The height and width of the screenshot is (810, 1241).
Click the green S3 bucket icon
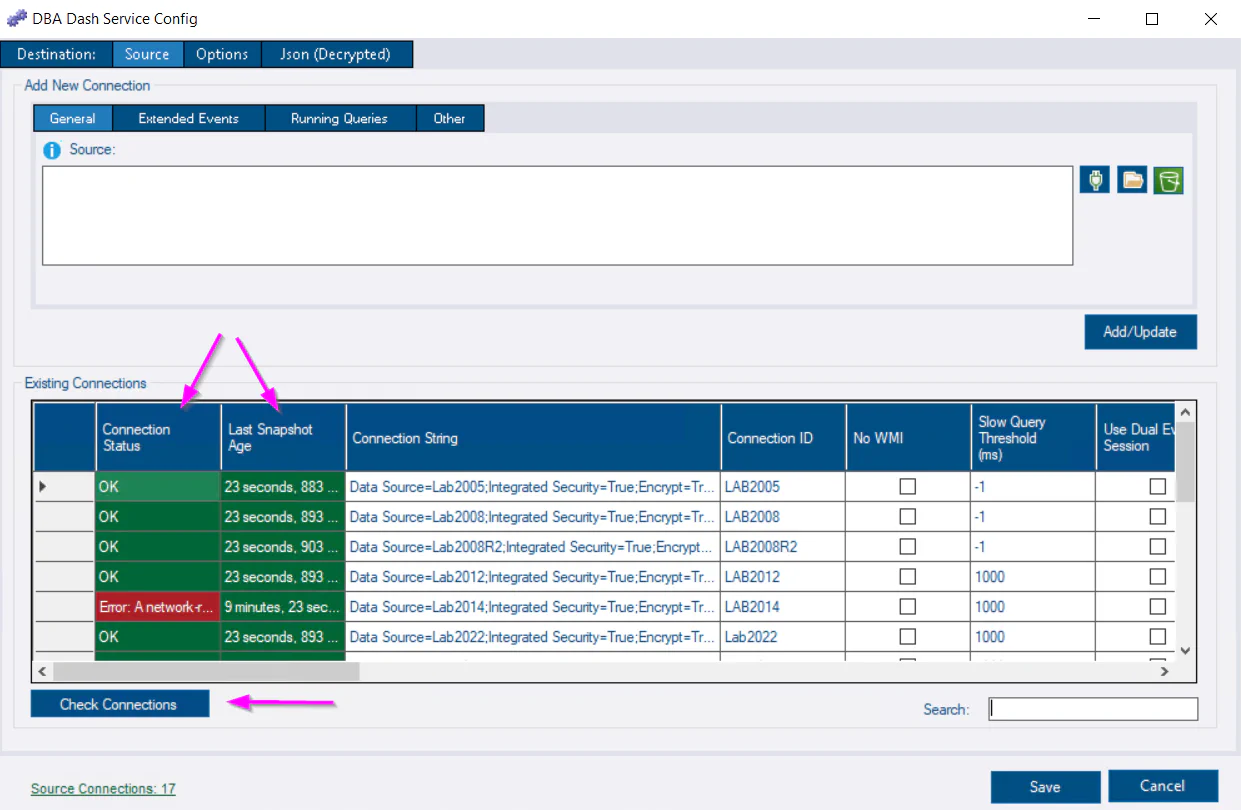(1168, 180)
